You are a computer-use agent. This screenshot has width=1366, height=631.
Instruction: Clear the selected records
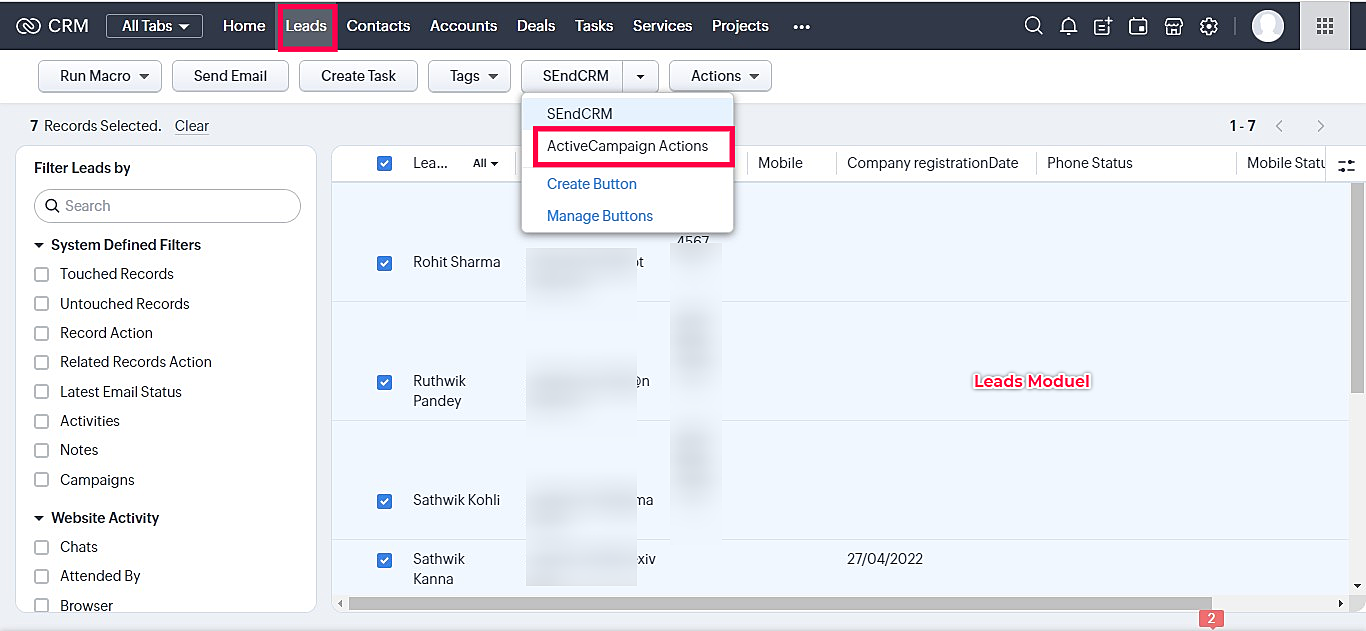(192, 126)
